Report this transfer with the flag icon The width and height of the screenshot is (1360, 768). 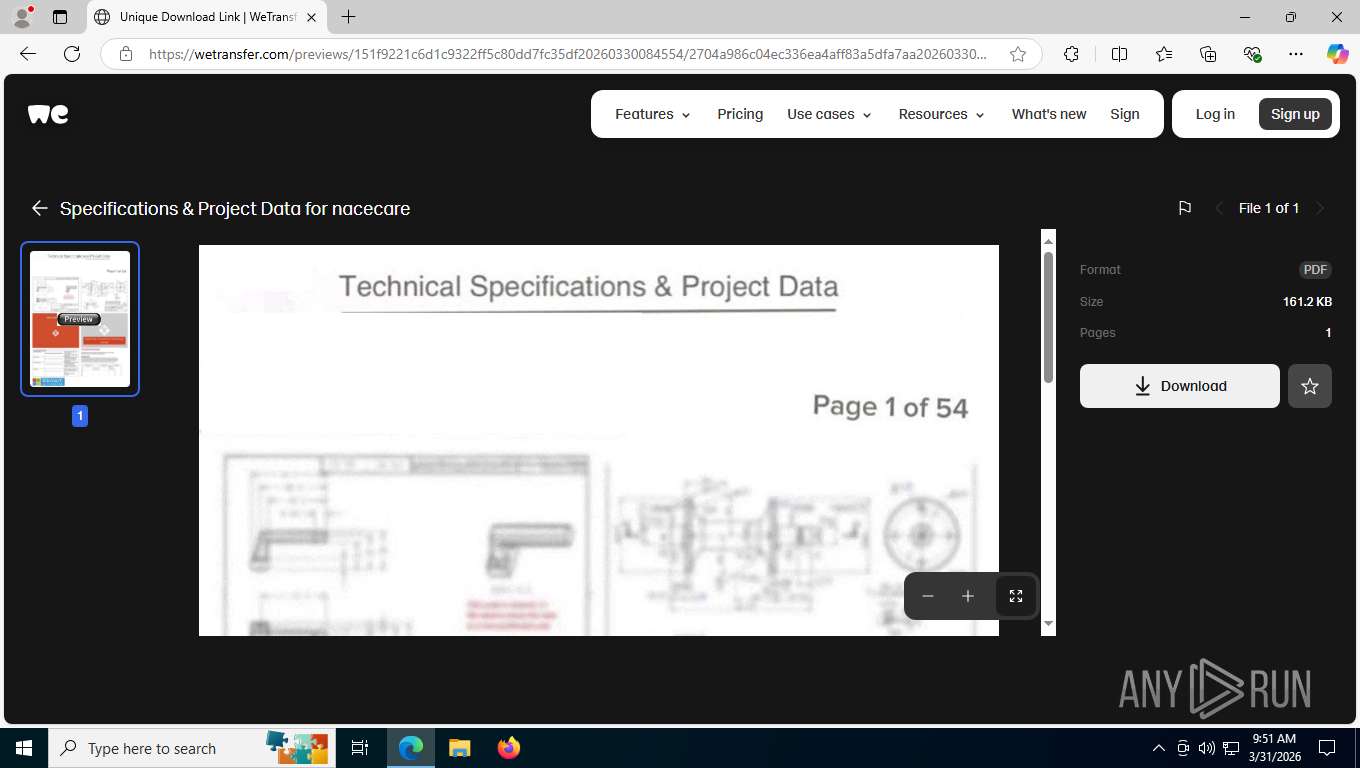[1184, 208]
